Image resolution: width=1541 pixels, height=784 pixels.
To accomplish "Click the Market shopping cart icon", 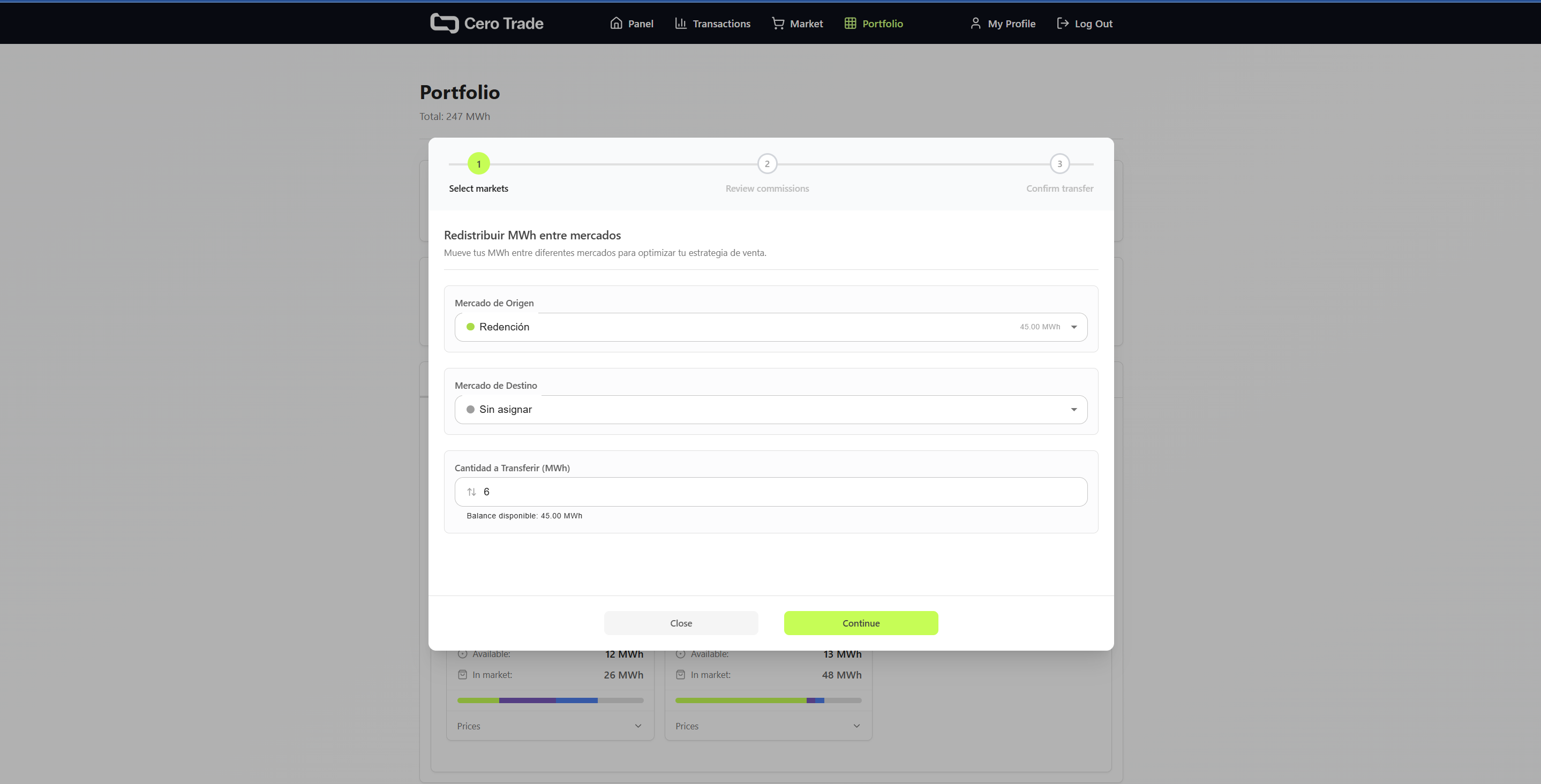I will (x=778, y=24).
